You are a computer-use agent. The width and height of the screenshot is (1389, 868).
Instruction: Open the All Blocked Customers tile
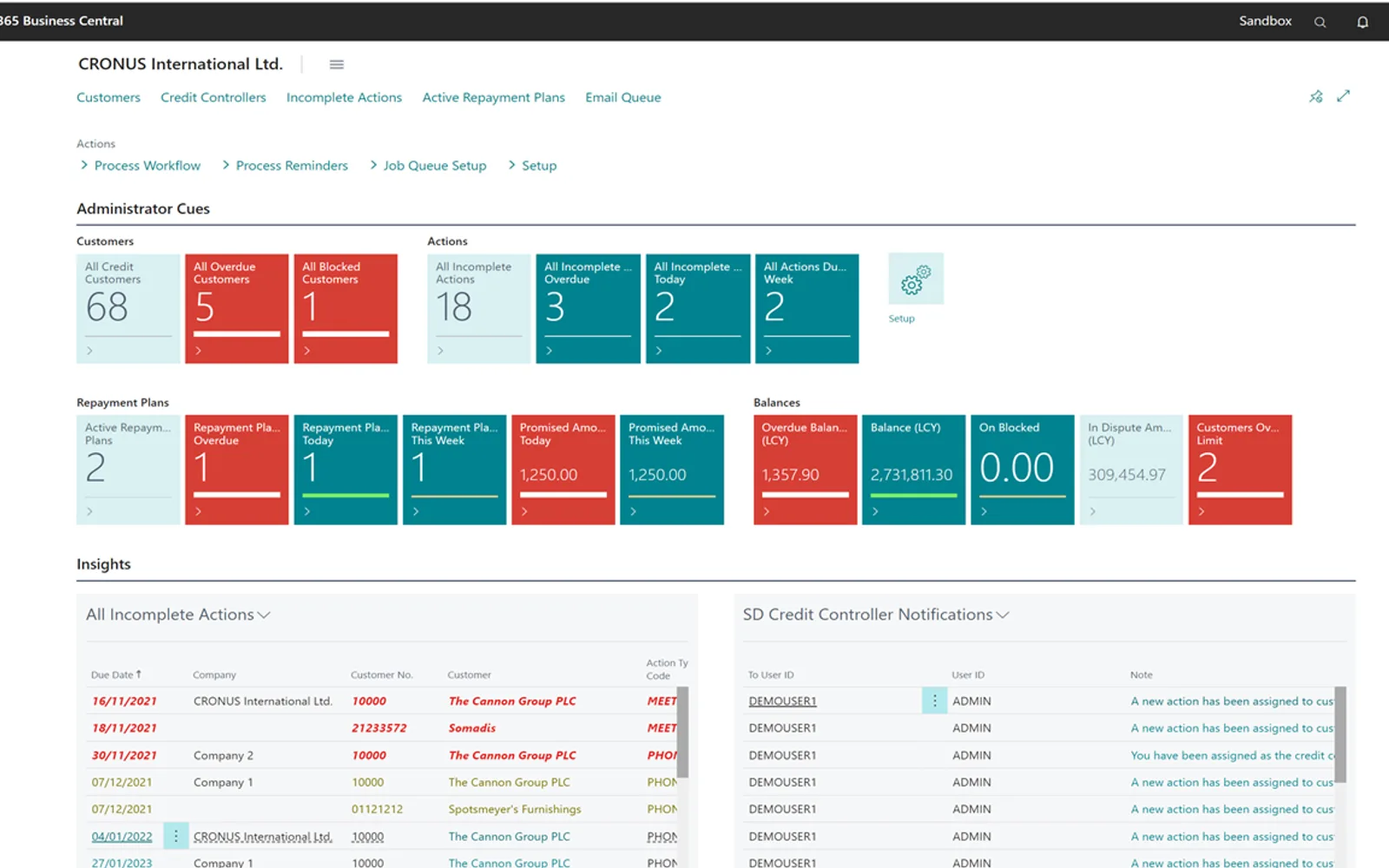click(x=346, y=308)
